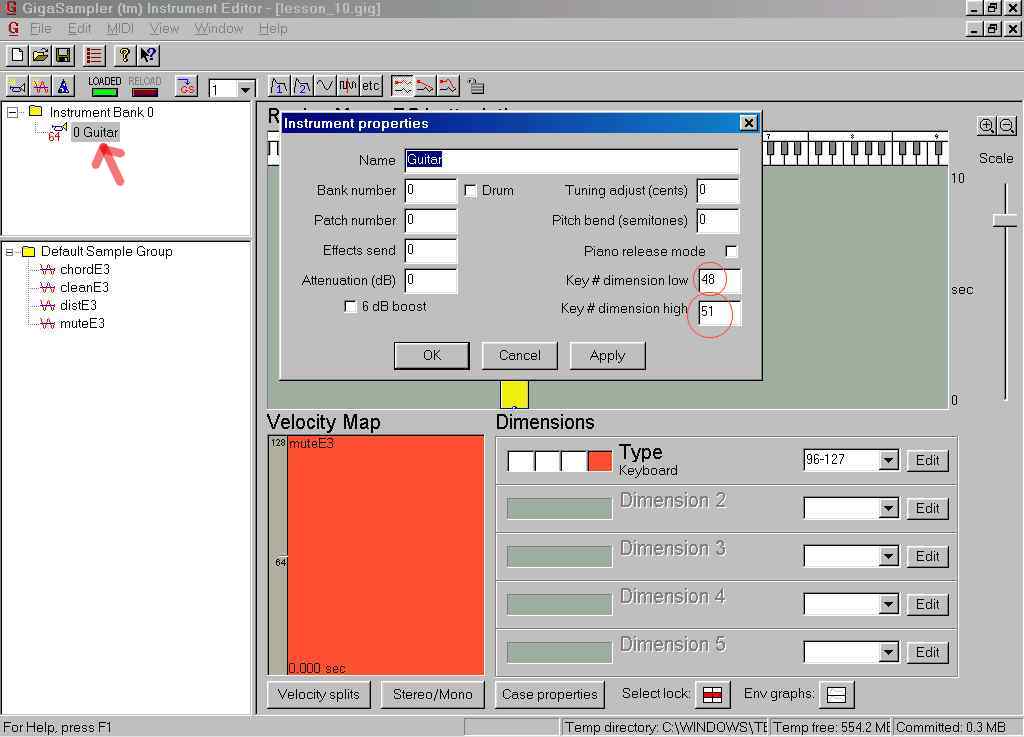Open the Dimension 3 dropdown
The height and width of the screenshot is (737, 1024).
[x=888, y=556]
